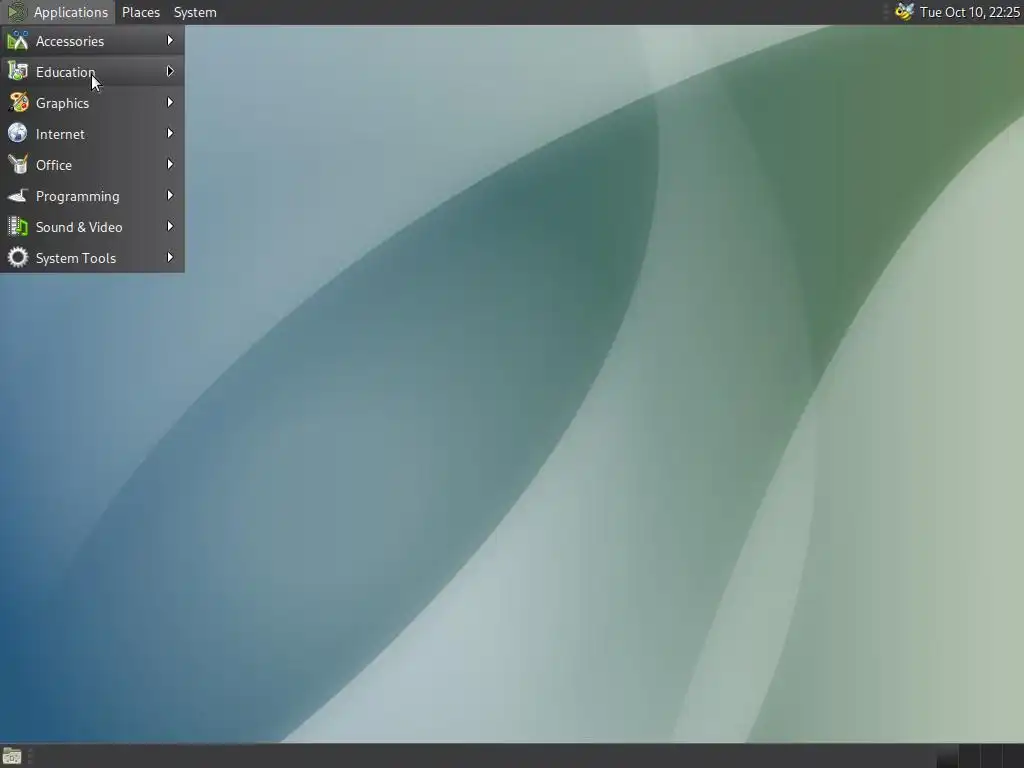This screenshot has height=768, width=1024.
Task: Open the Accessories submenu
Action: click(x=92, y=40)
